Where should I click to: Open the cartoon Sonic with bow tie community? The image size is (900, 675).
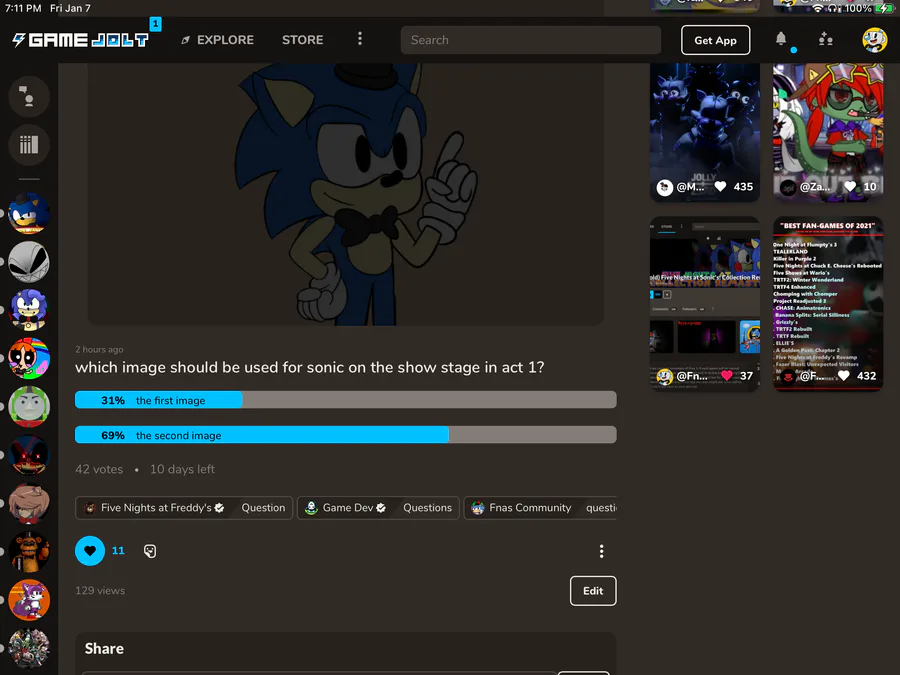tap(29, 310)
